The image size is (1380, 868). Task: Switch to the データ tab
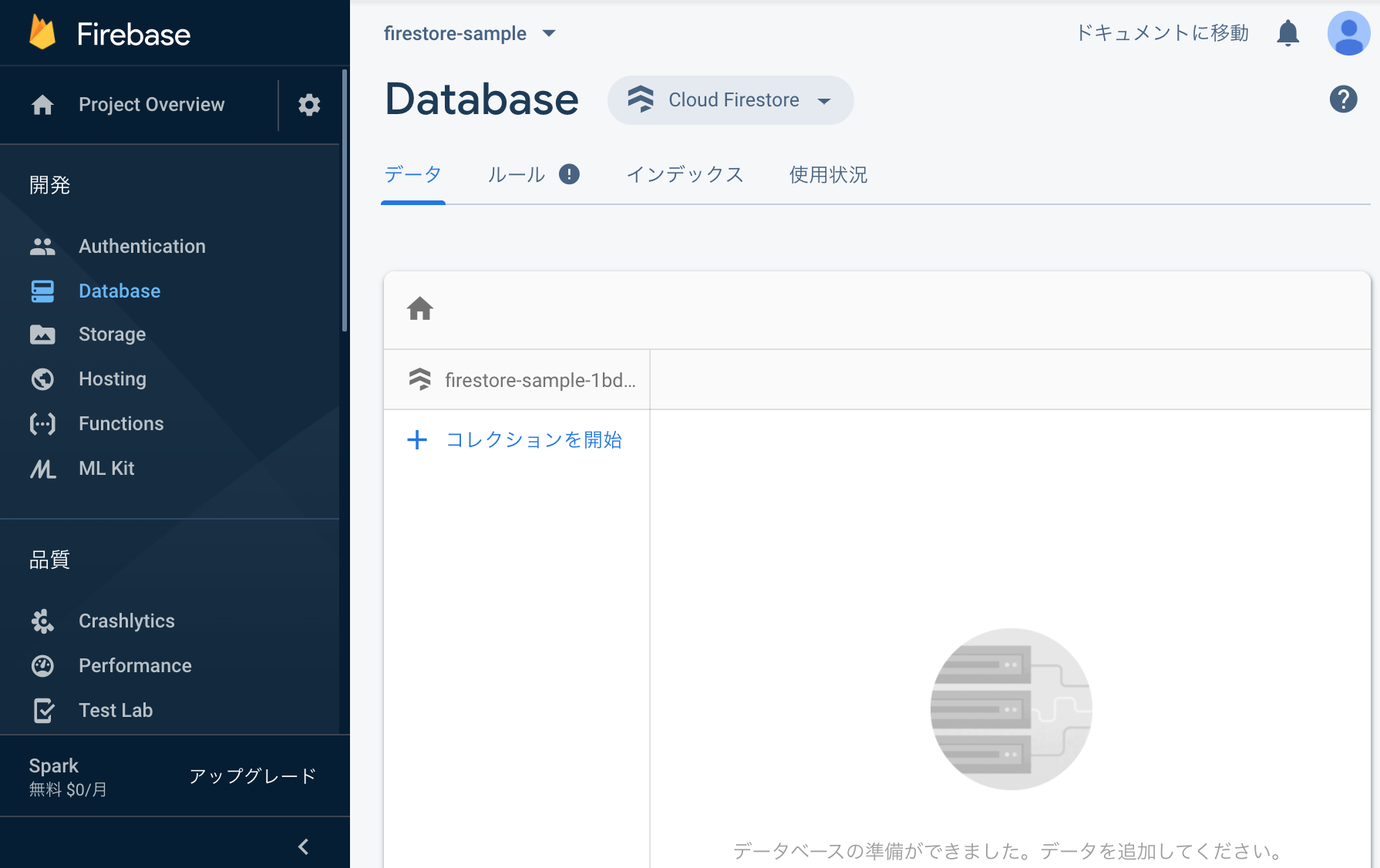coord(413,175)
